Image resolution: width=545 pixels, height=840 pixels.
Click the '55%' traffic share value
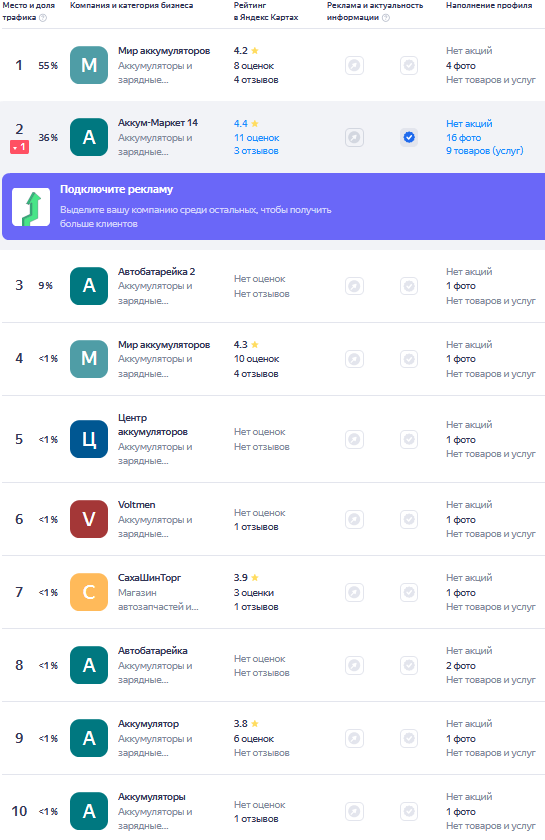pos(48,65)
